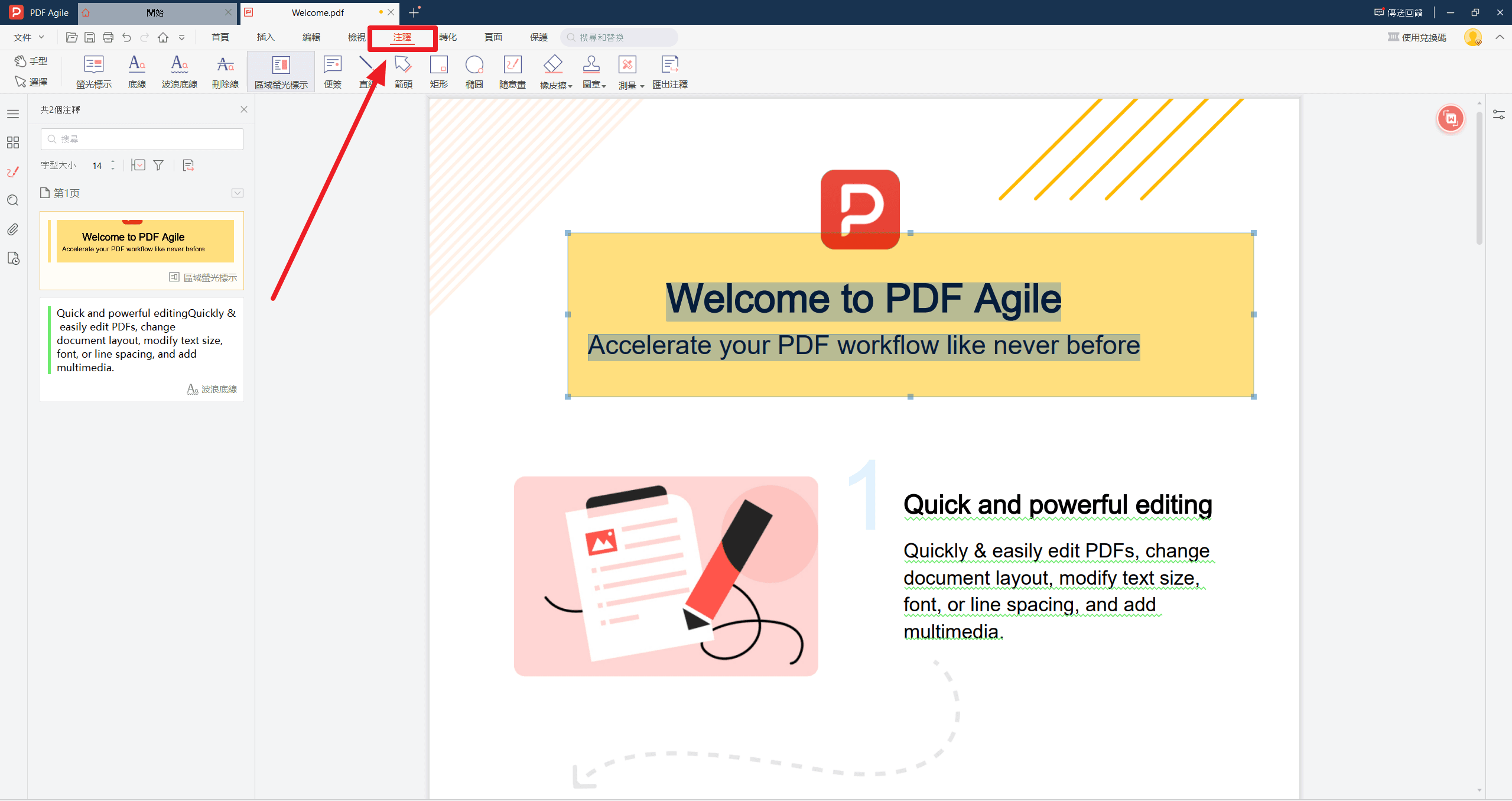The height and width of the screenshot is (801, 1512).
Task: Open the attachments paperclip panel
Action: [x=13, y=229]
